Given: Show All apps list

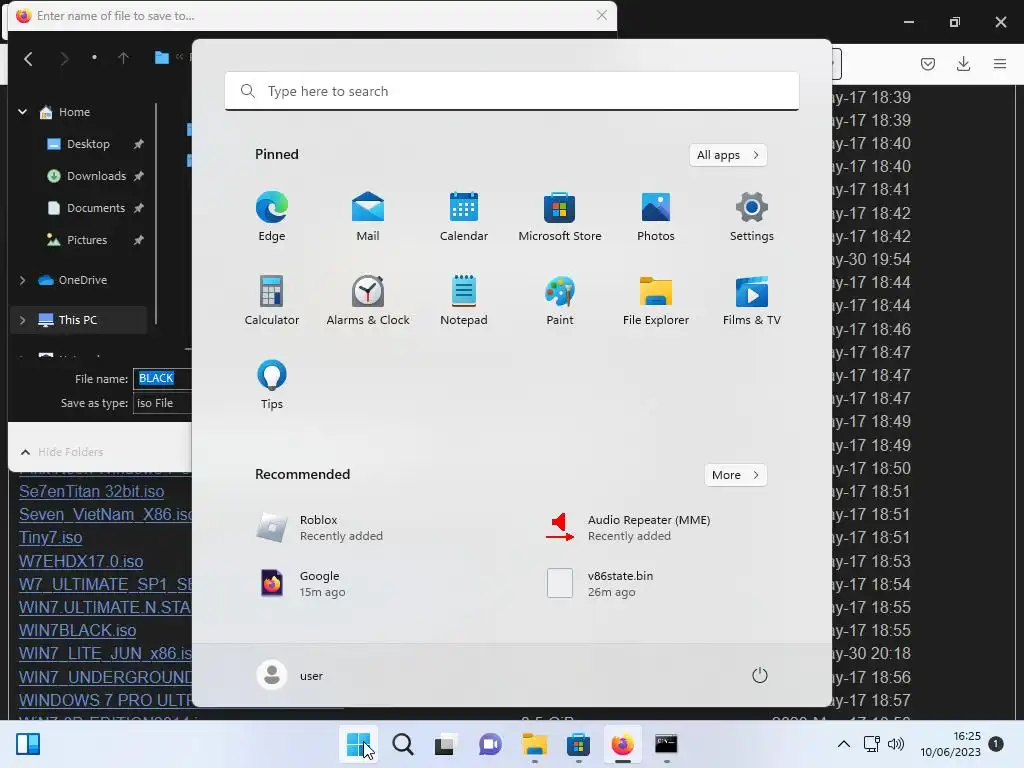Looking at the screenshot, I should 728,155.
